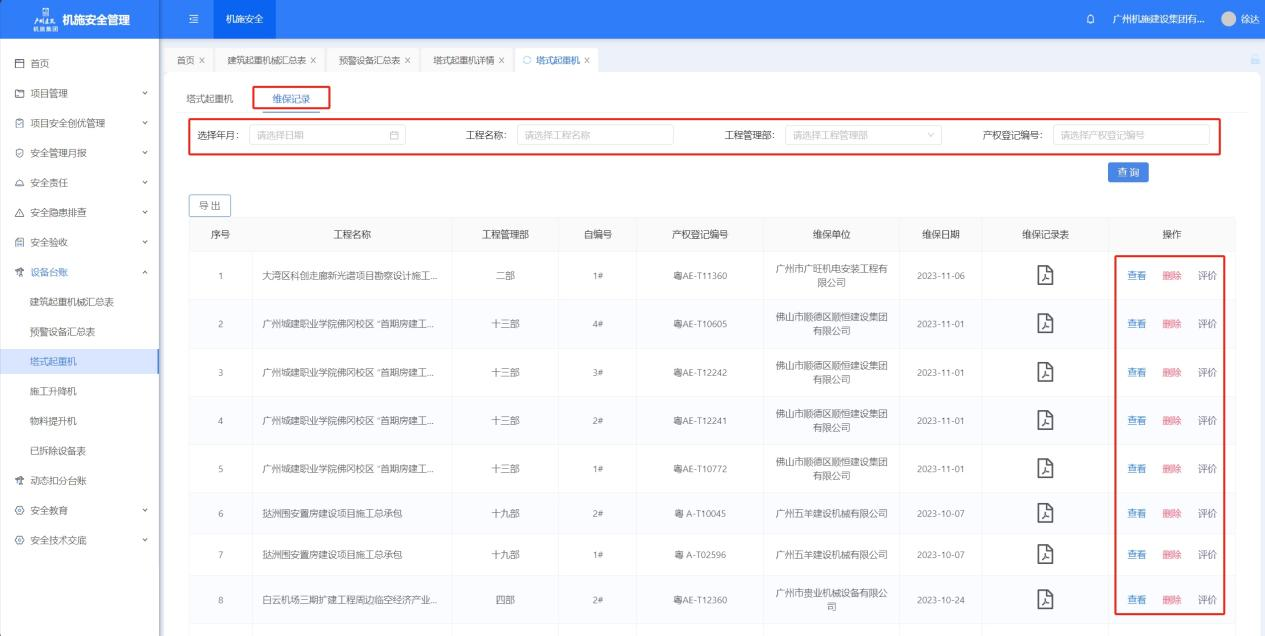Switch to the 塔式起重机 sub-tab
This screenshot has height=636, width=1265.
(210, 98)
